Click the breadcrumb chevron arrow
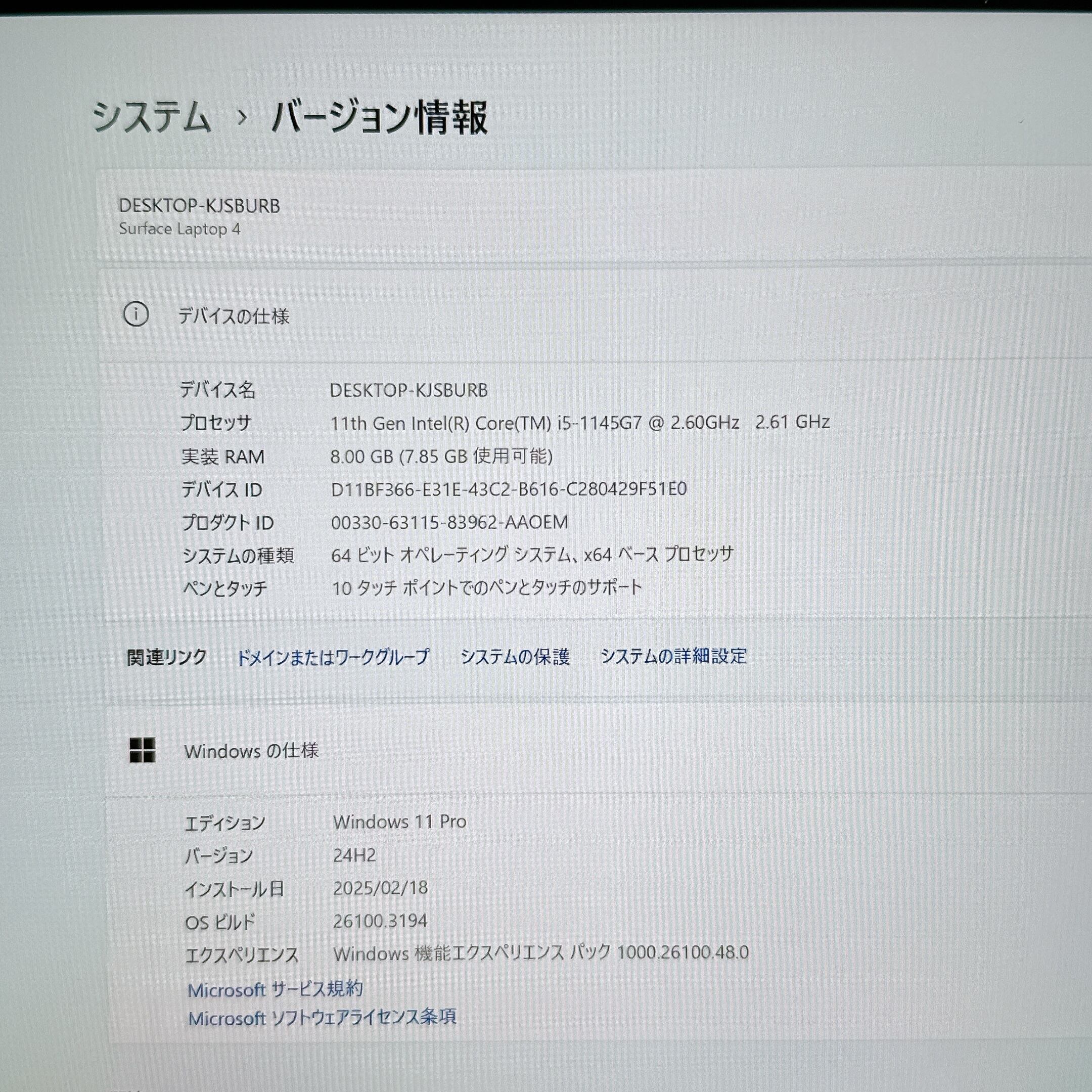This screenshot has height=1092, width=1092. pyautogui.click(x=243, y=118)
